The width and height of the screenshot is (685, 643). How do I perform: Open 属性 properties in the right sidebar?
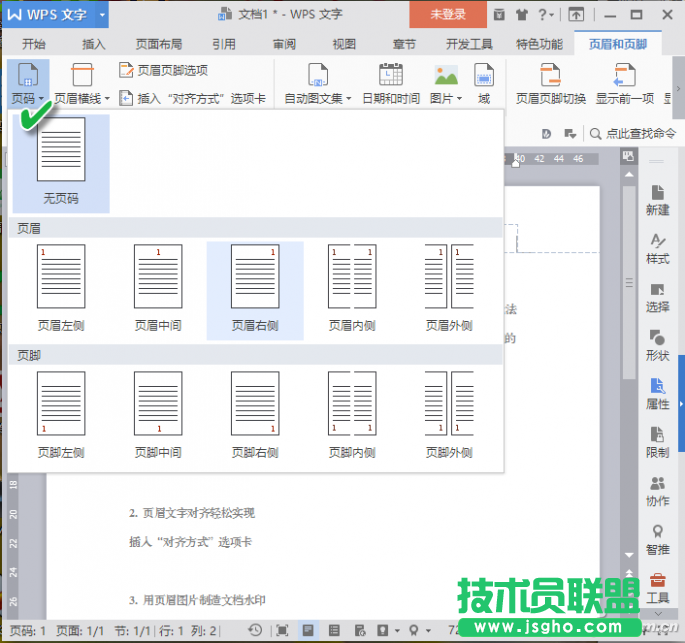pyautogui.click(x=657, y=394)
